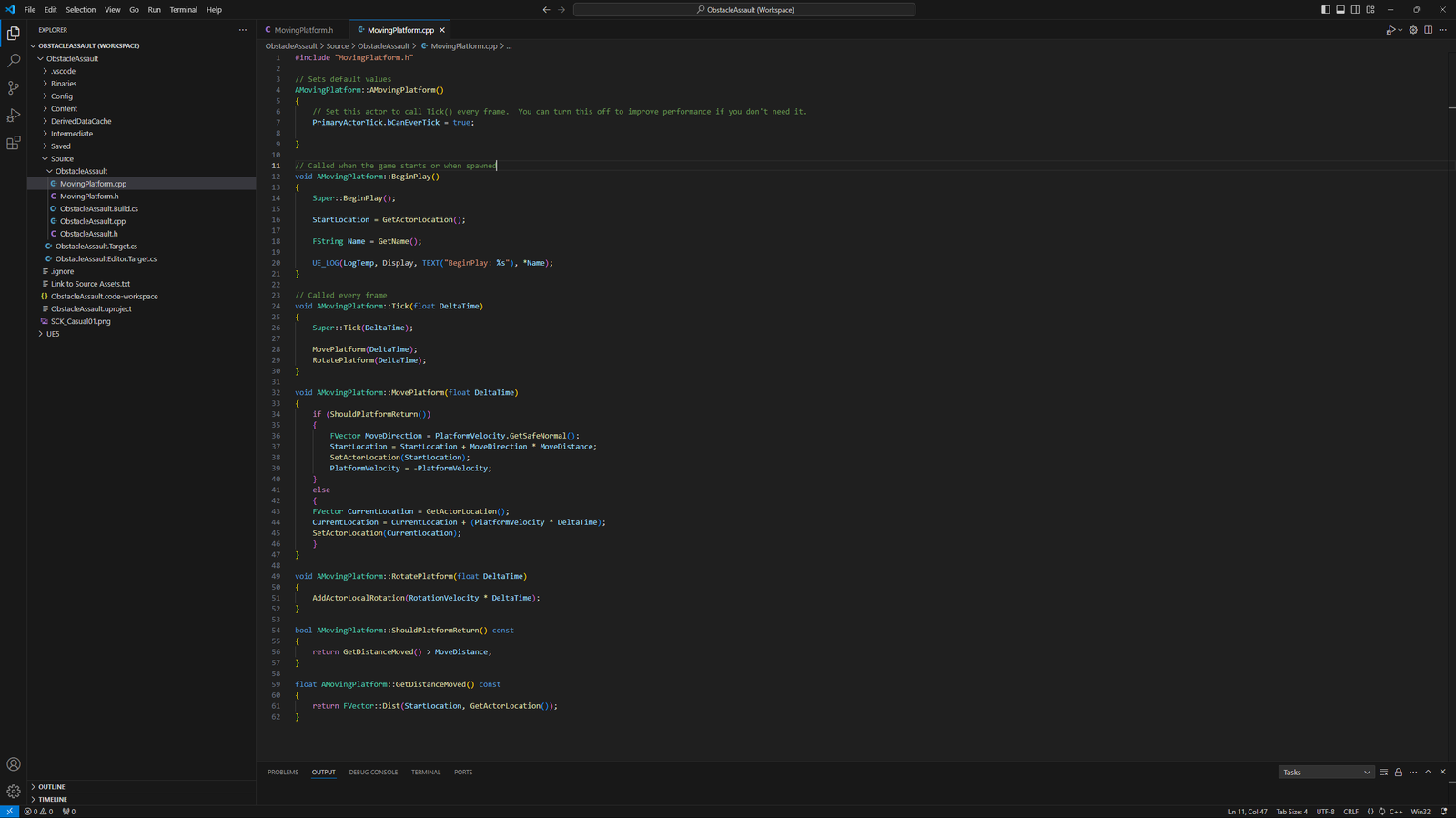This screenshot has width=1456, height=818.
Task: Toggle the primary side bar visibility
Action: pyautogui.click(x=1325, y=10)
